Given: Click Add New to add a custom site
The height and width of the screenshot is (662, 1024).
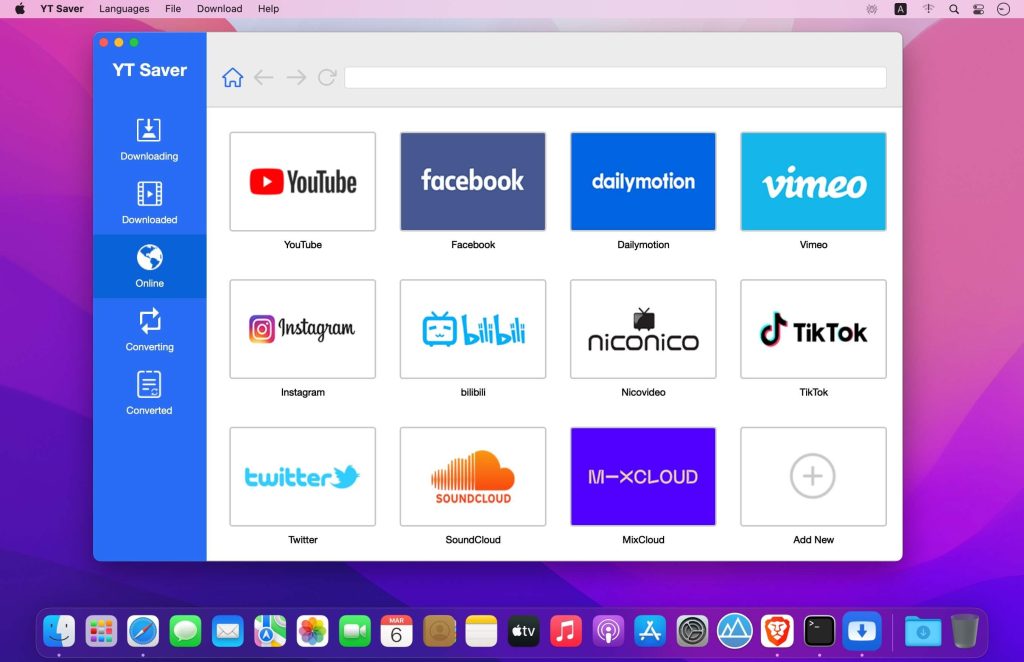Looking at the screenshot, I should [x=813, y=477].
